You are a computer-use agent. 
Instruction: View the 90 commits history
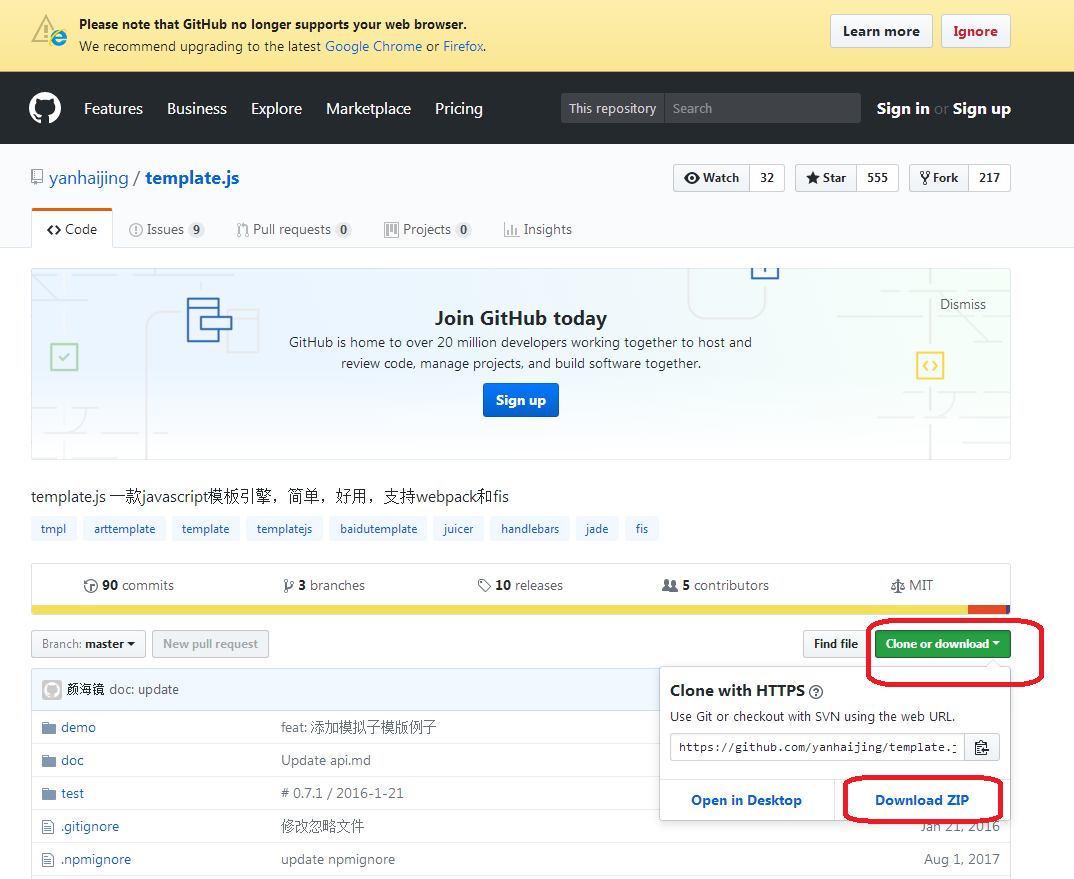[129, 586]
